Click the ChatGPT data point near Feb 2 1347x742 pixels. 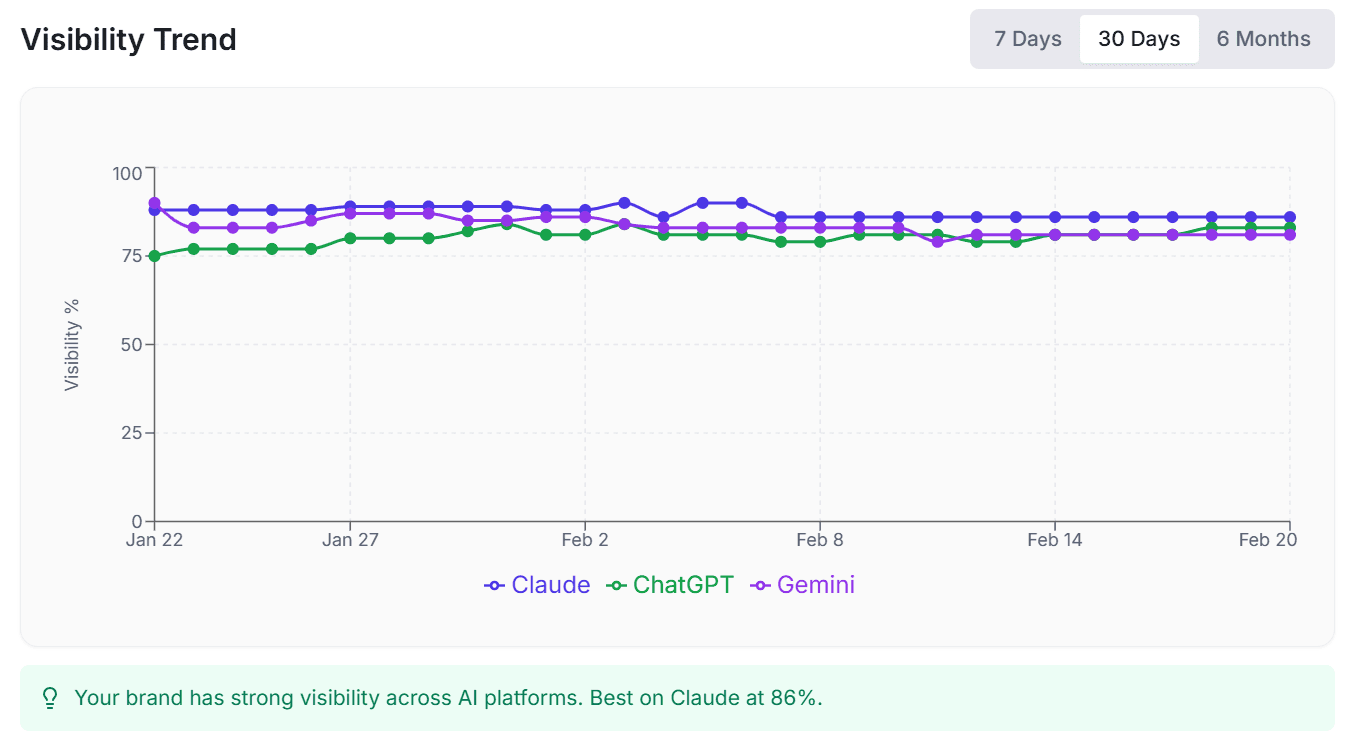[585, 236]
